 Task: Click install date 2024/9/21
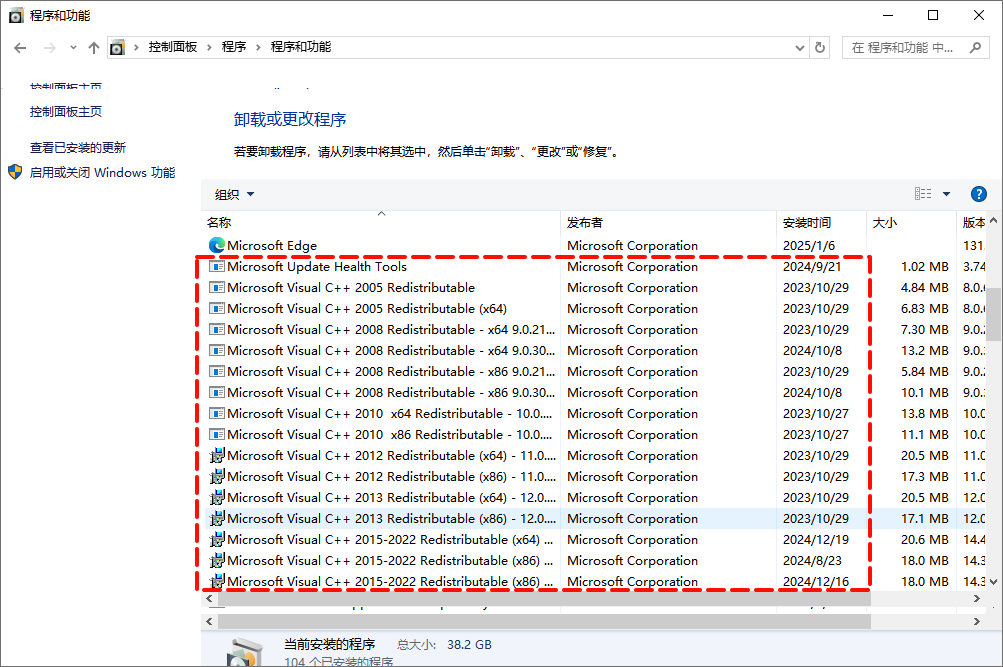click(812, 266)
